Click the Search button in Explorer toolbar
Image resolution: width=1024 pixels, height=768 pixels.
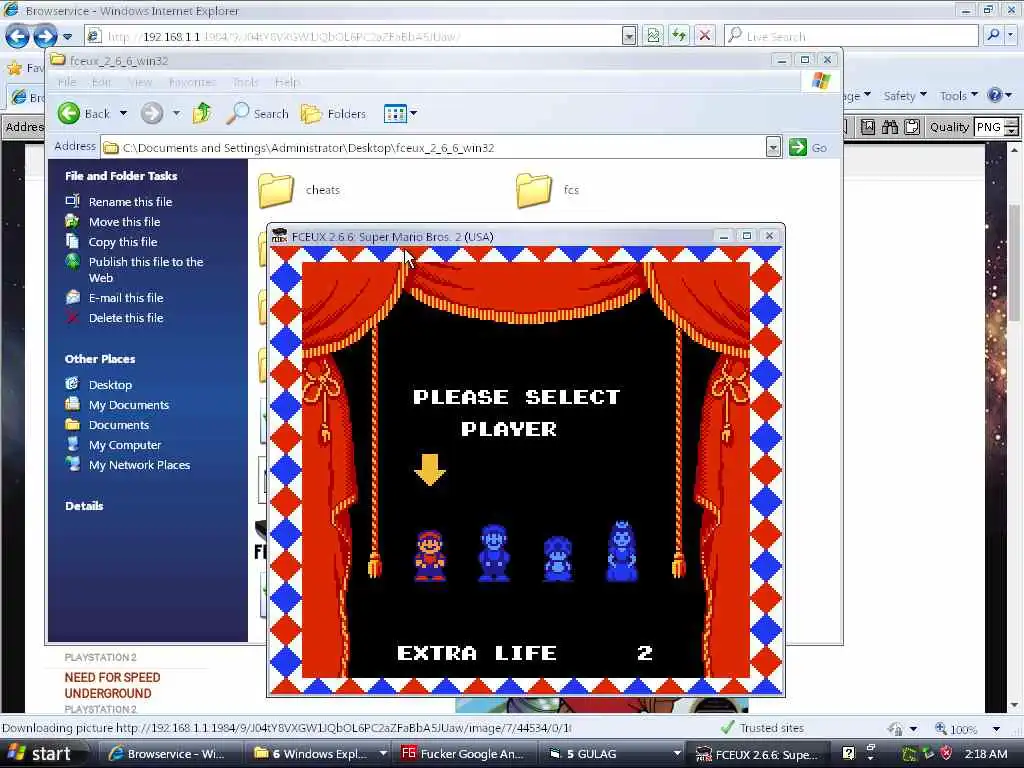(257, 114)
